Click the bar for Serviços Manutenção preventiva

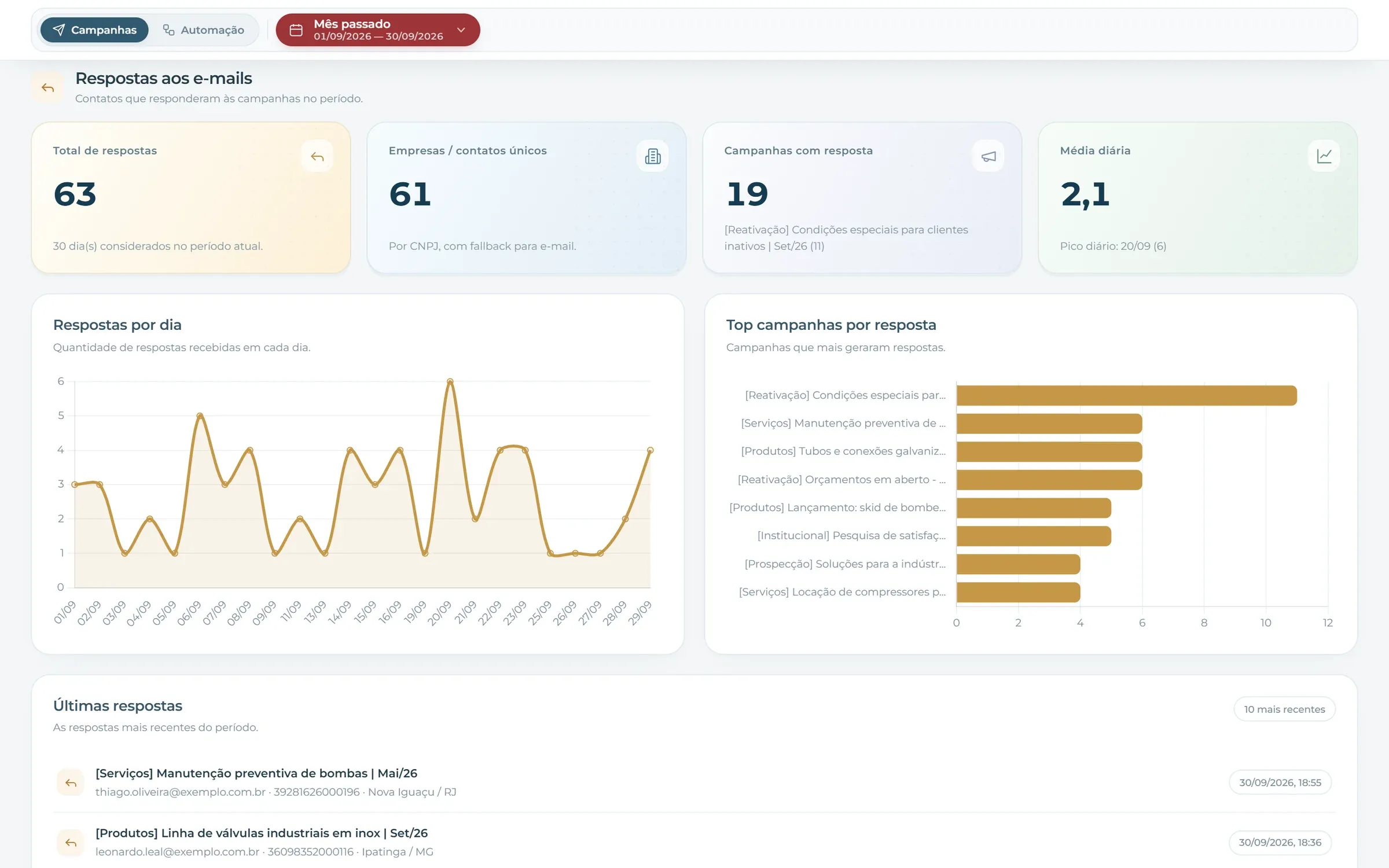tap(1049, 424)
